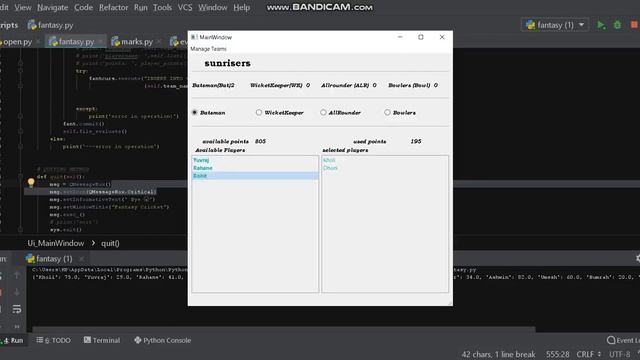Start debugging with the green bug icon
The image size is (640, 360).
pos(617,25)
